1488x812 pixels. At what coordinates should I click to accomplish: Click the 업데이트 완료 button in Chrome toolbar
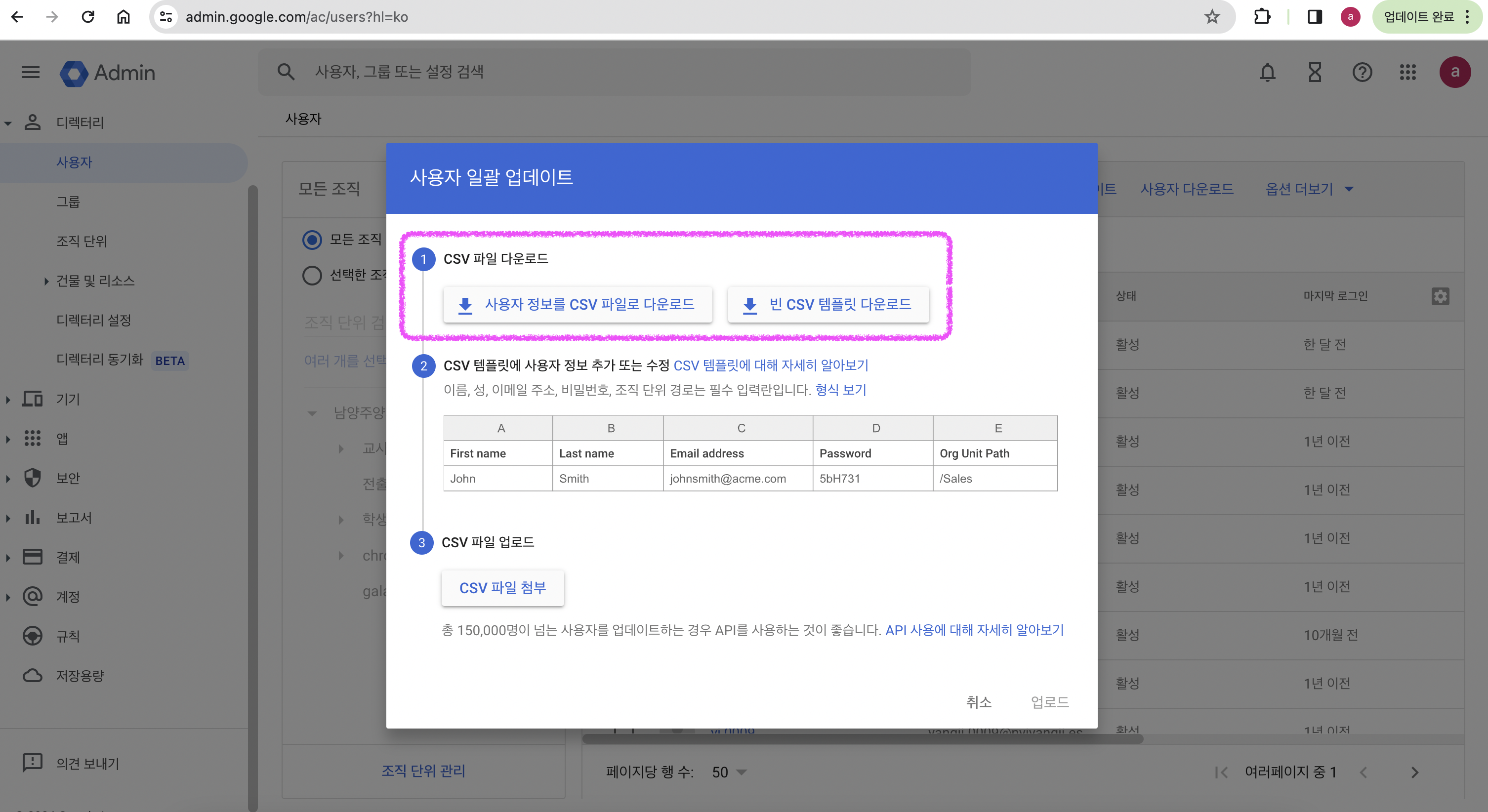(x=1426, y=17)
